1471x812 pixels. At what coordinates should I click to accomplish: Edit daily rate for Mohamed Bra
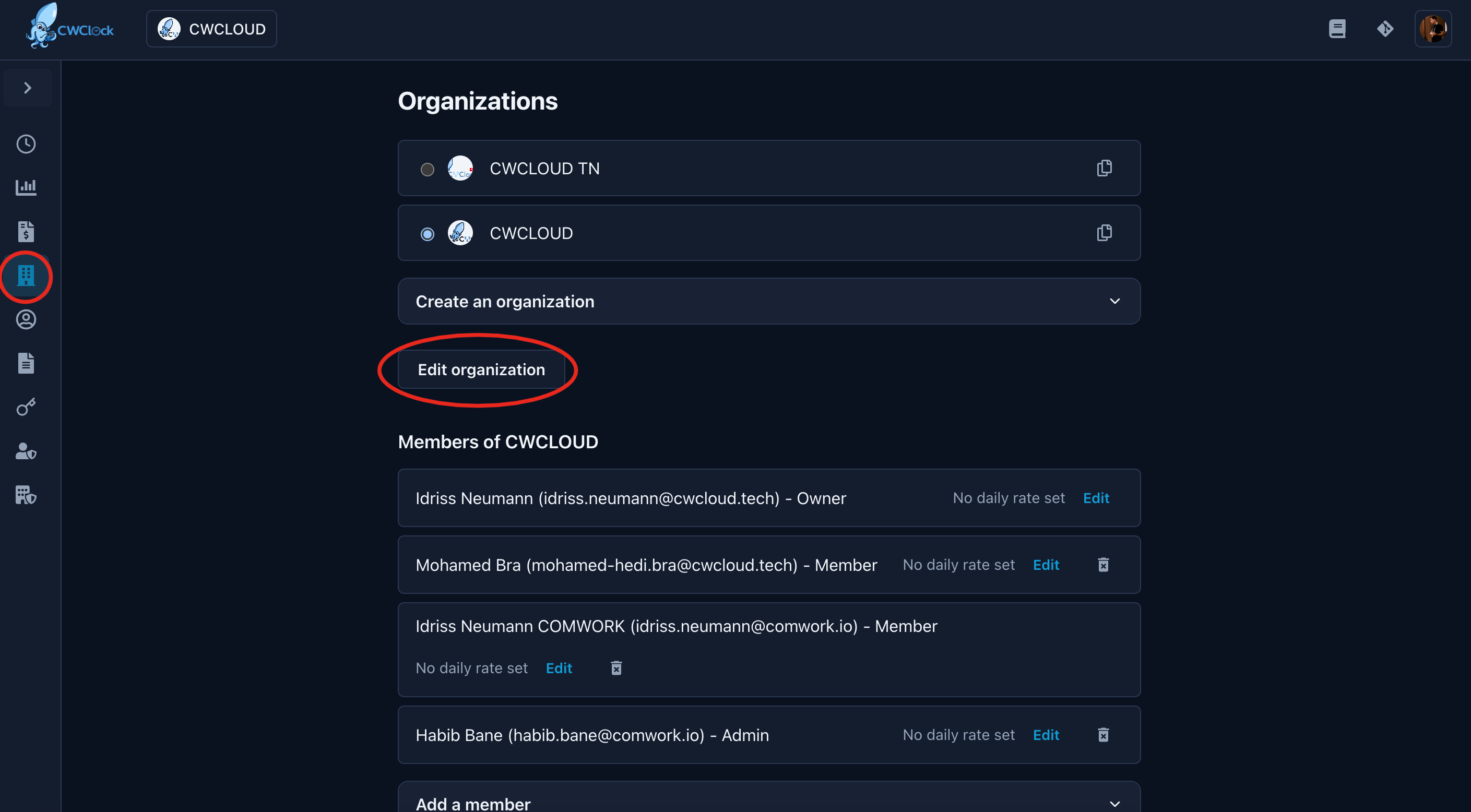(1046, 565)
